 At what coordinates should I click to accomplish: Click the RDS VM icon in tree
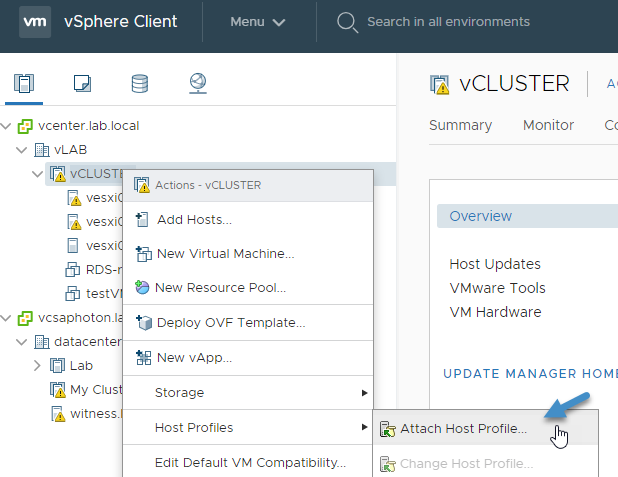(x=73, y=270)
